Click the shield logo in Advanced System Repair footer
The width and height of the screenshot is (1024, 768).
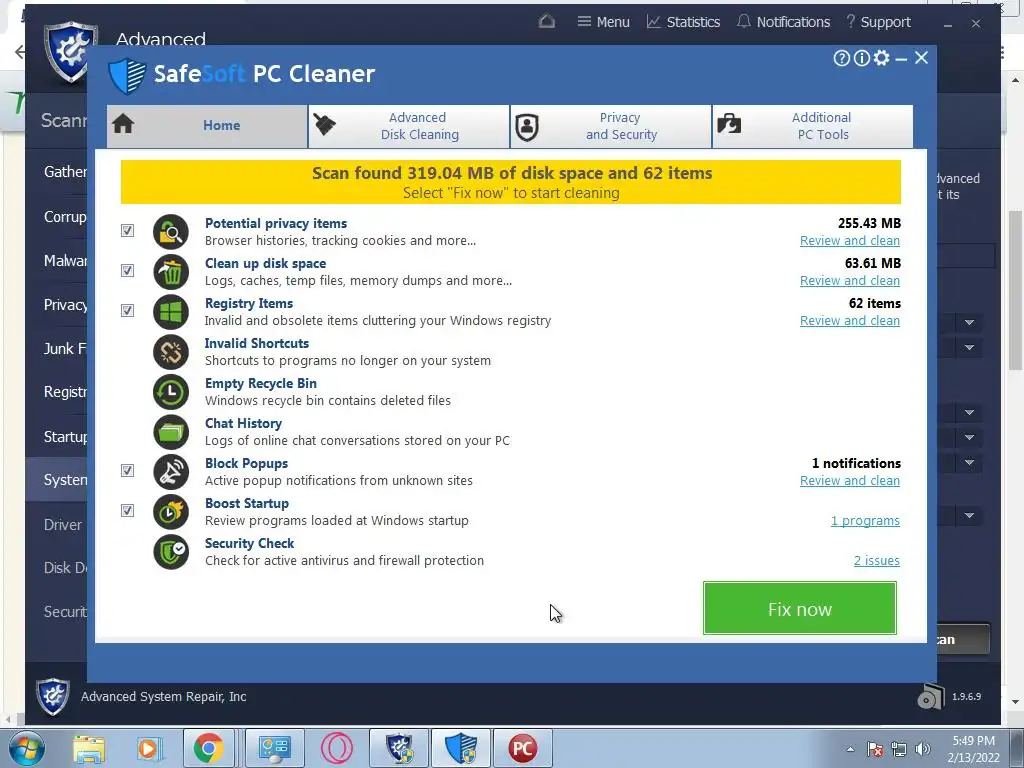[52, 697]
